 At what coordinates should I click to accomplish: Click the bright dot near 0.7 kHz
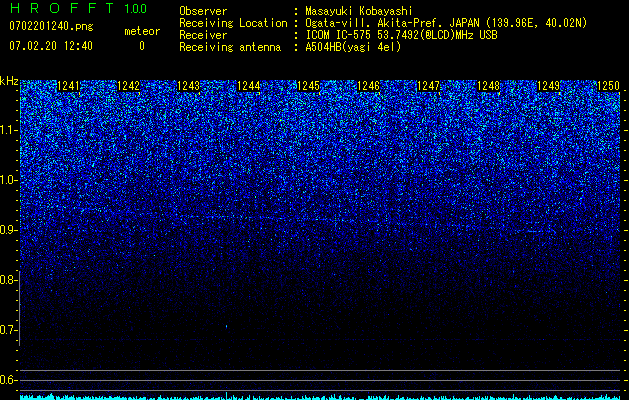(x=227, y=327)
